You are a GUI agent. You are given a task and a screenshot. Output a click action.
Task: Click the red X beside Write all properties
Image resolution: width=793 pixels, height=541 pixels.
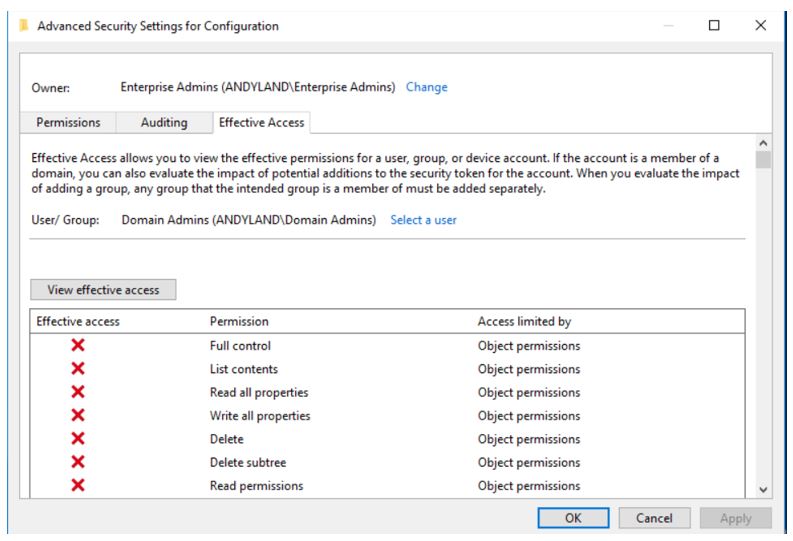coord(78,415)
